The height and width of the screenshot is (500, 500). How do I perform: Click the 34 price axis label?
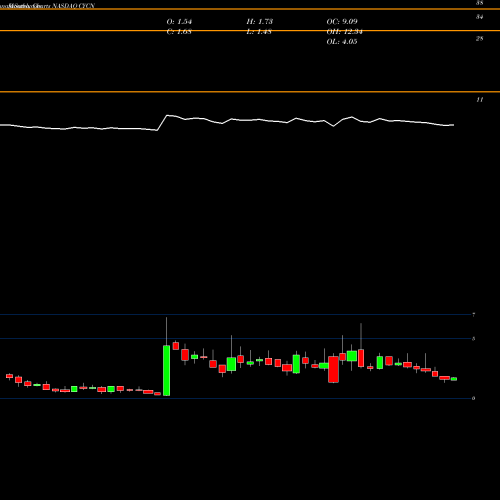479,17
